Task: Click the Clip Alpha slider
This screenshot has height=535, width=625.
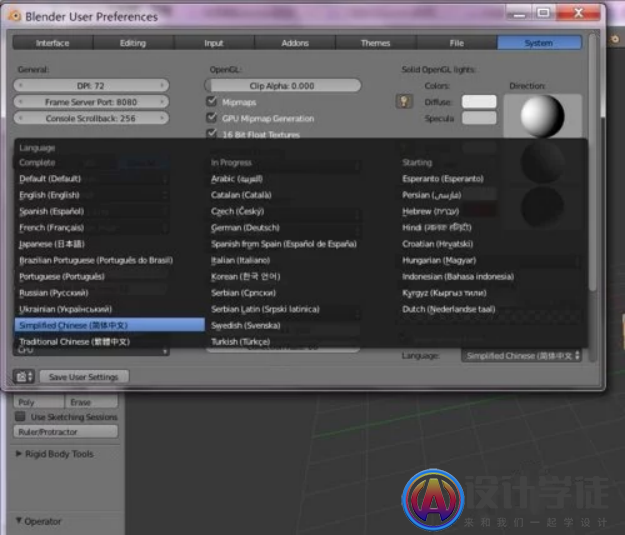Action: [283, 86]
